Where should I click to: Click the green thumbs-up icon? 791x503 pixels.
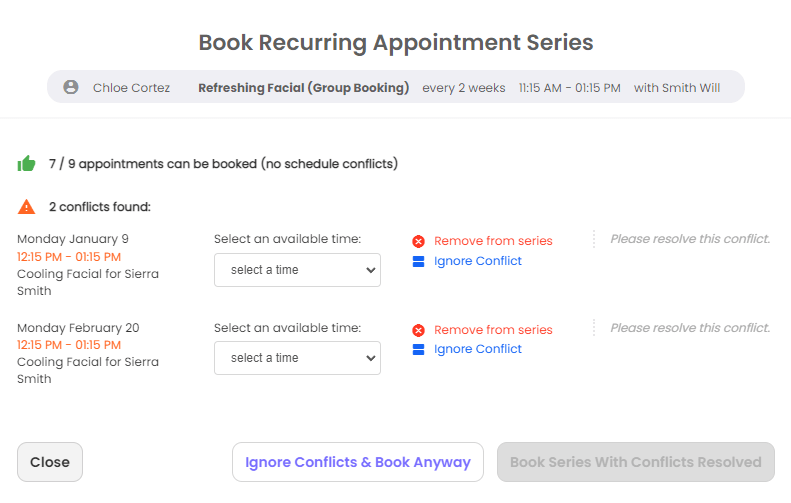coord(27,164)
